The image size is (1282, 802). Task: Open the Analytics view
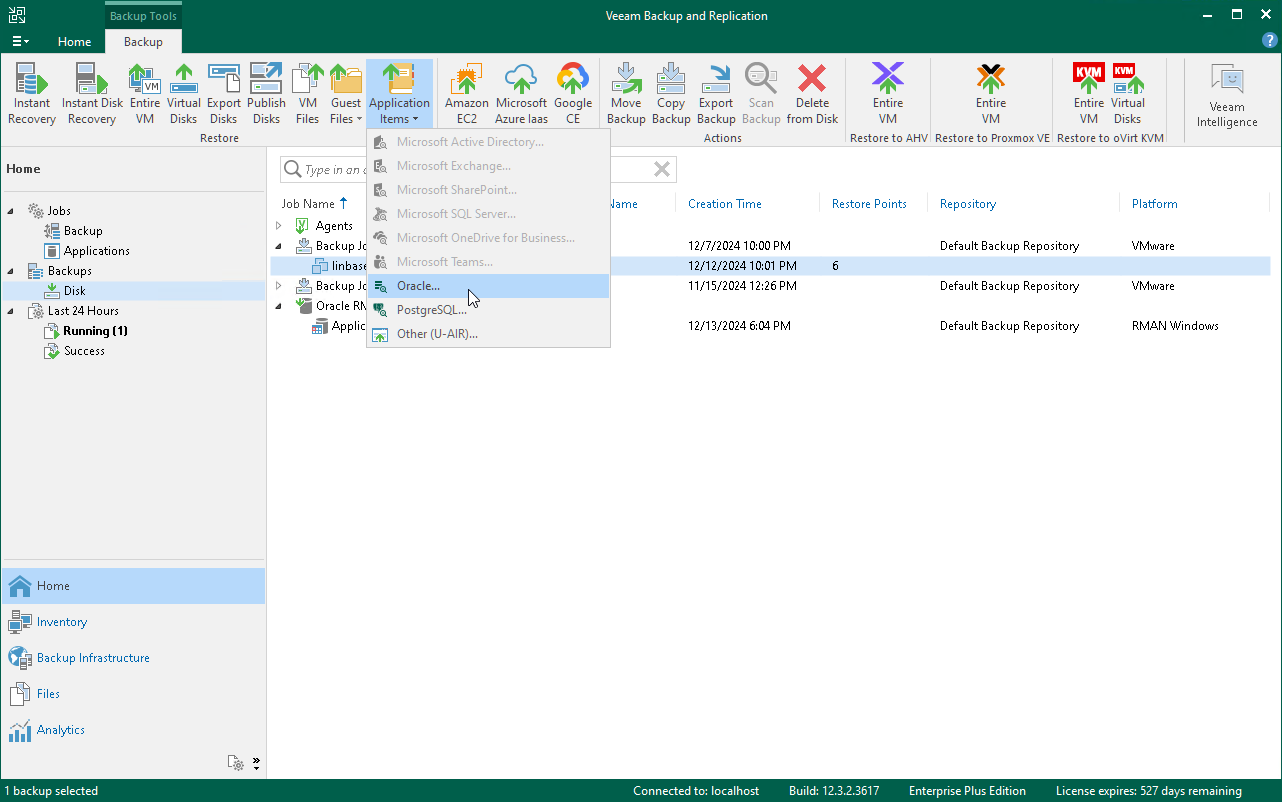[133, 730]
